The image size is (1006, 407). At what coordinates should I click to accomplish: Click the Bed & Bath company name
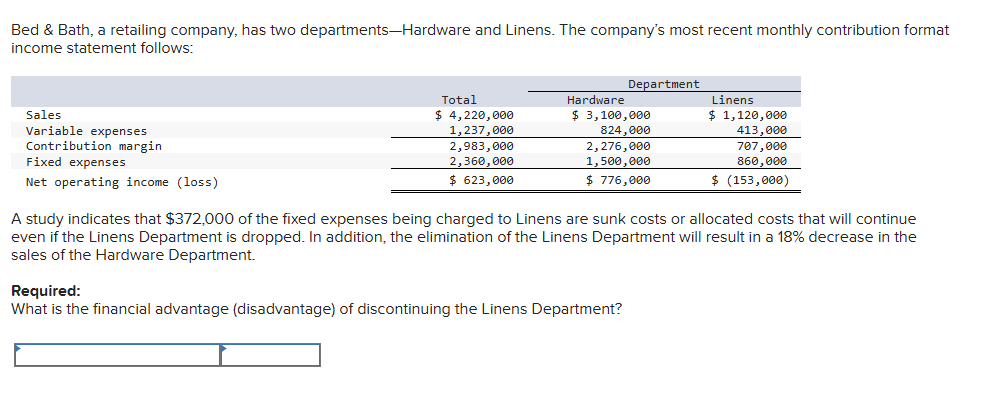(x=51, y=30)
